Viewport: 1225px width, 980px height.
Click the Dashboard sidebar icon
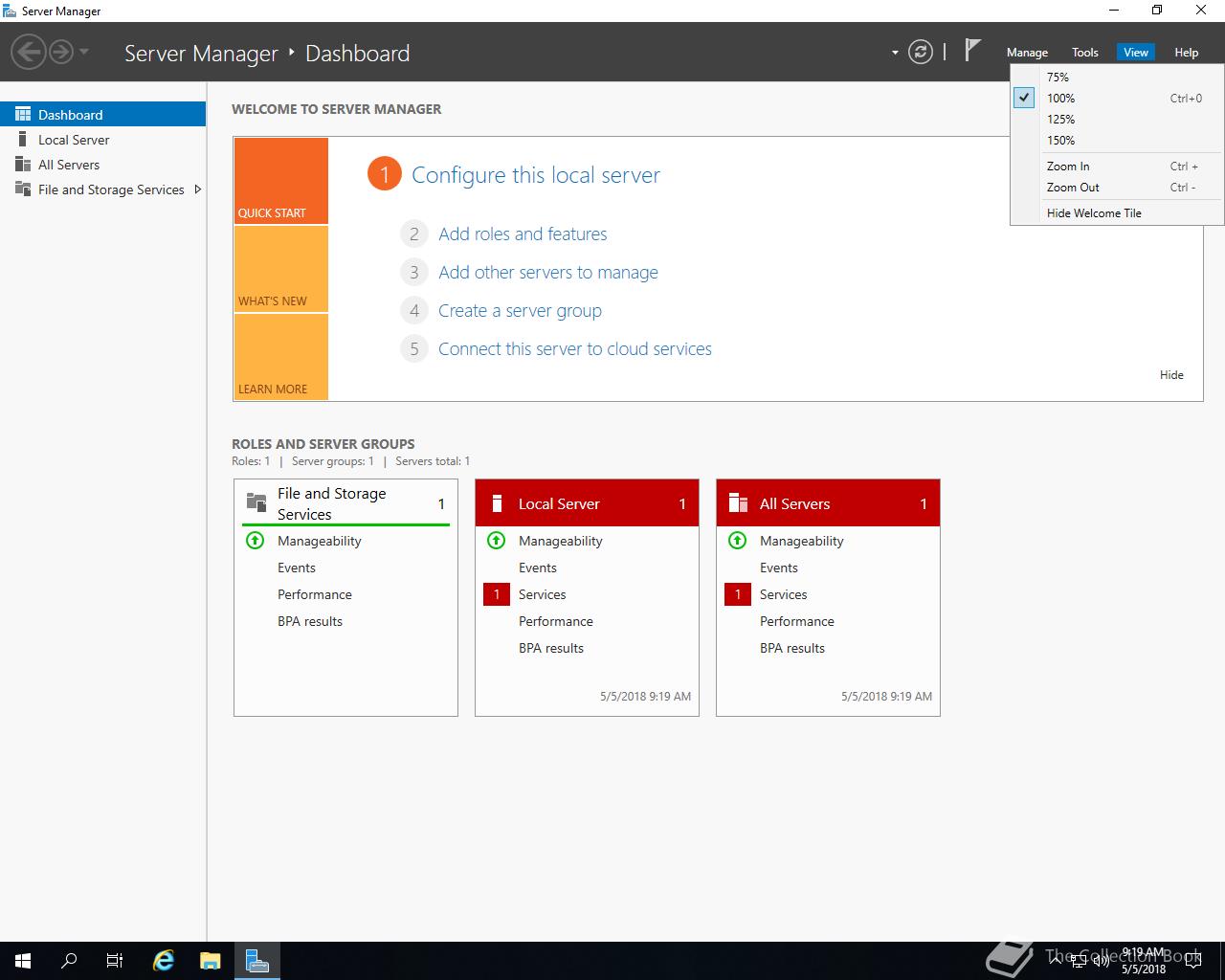(x=23, y=114)
